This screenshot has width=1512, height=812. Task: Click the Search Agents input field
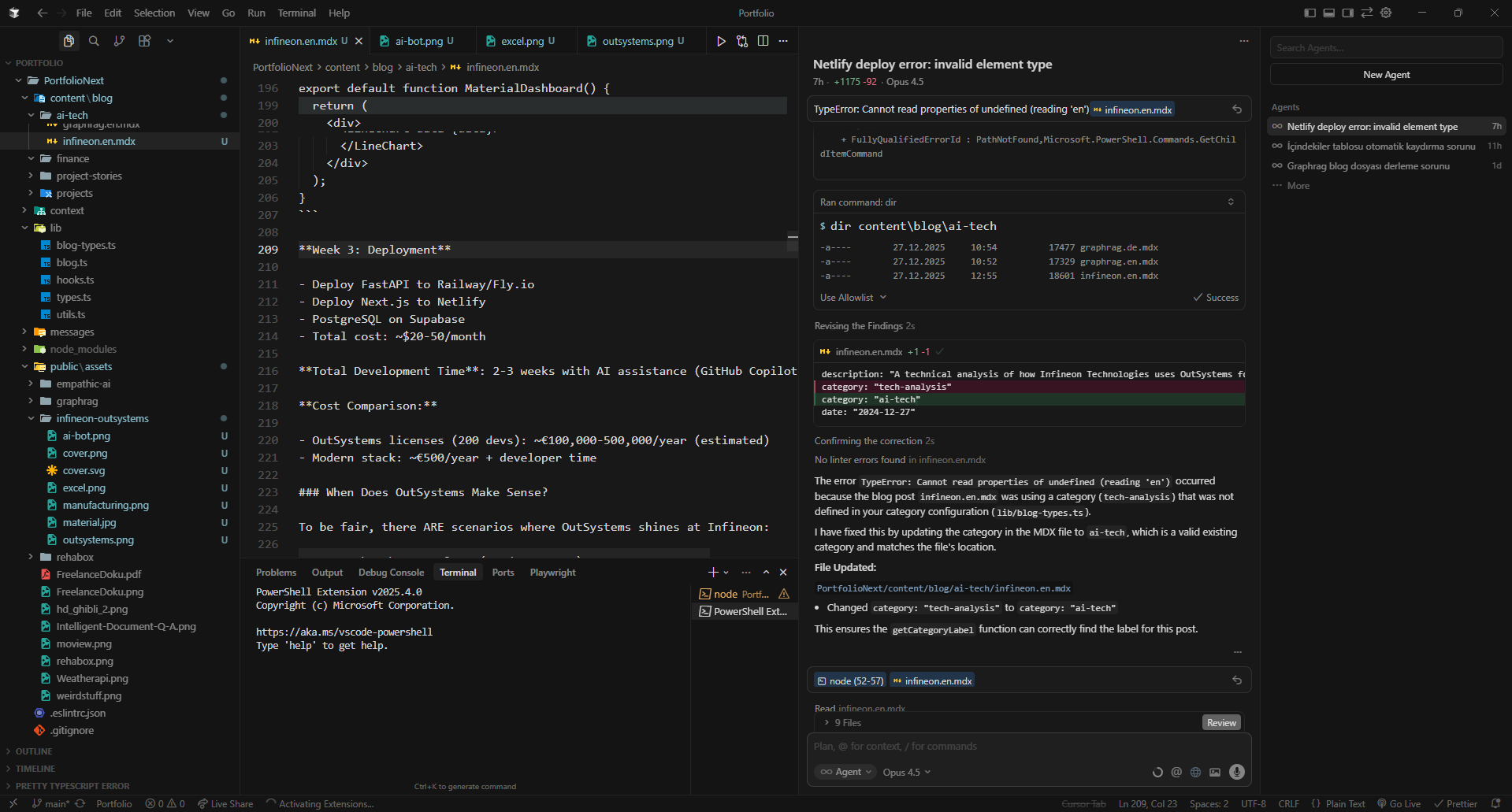coord(1386,48)
